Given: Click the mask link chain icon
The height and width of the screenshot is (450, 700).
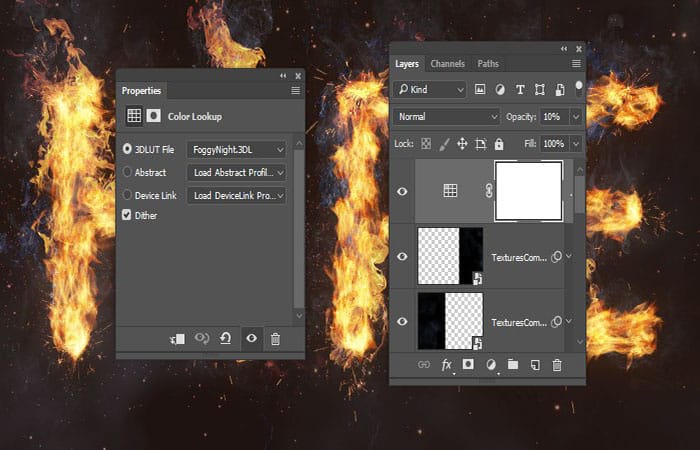Looking at the screenshot, I should click(x=489, y=191).
